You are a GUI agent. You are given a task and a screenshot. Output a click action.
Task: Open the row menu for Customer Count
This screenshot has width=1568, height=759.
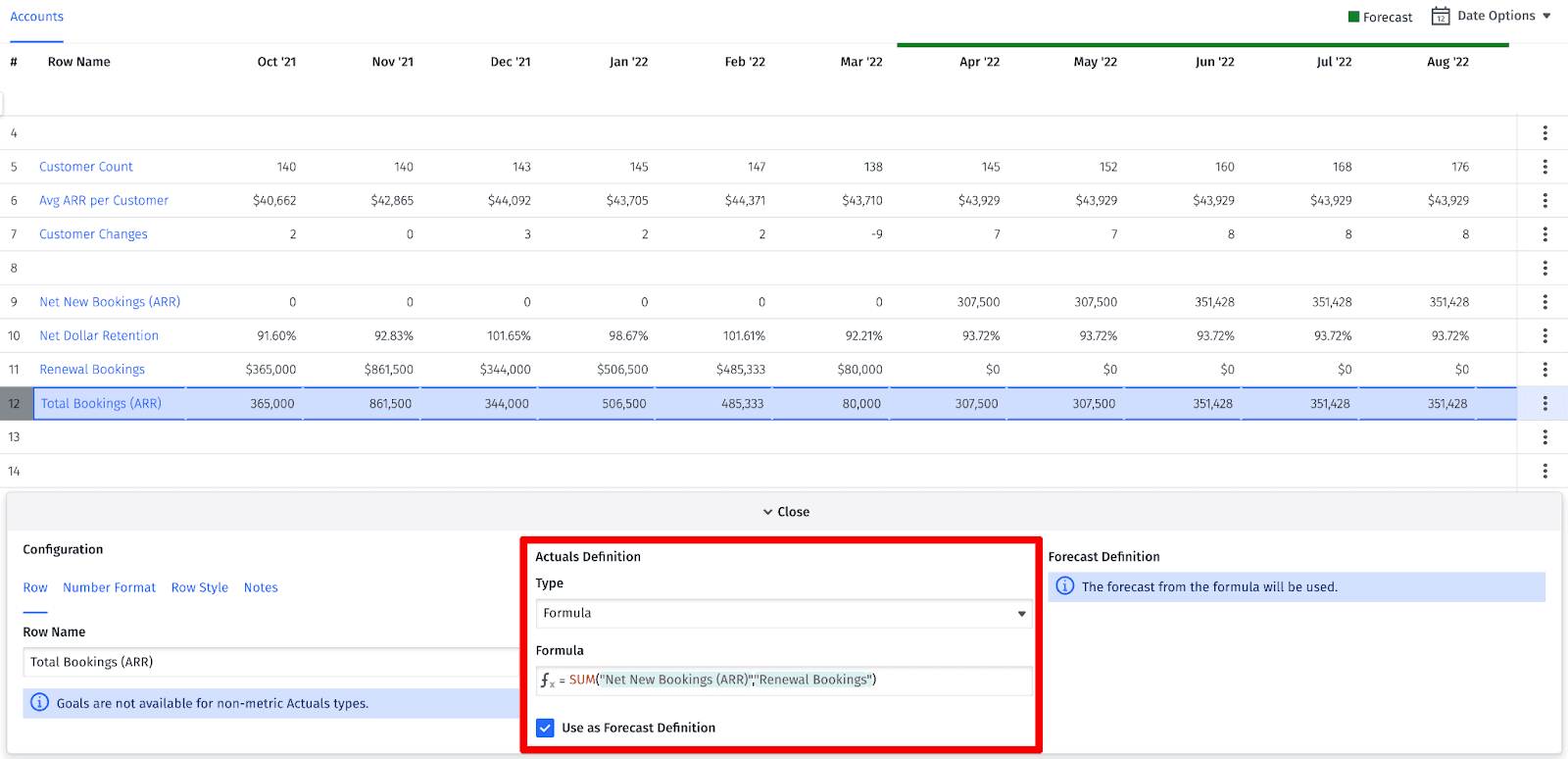1544,167
